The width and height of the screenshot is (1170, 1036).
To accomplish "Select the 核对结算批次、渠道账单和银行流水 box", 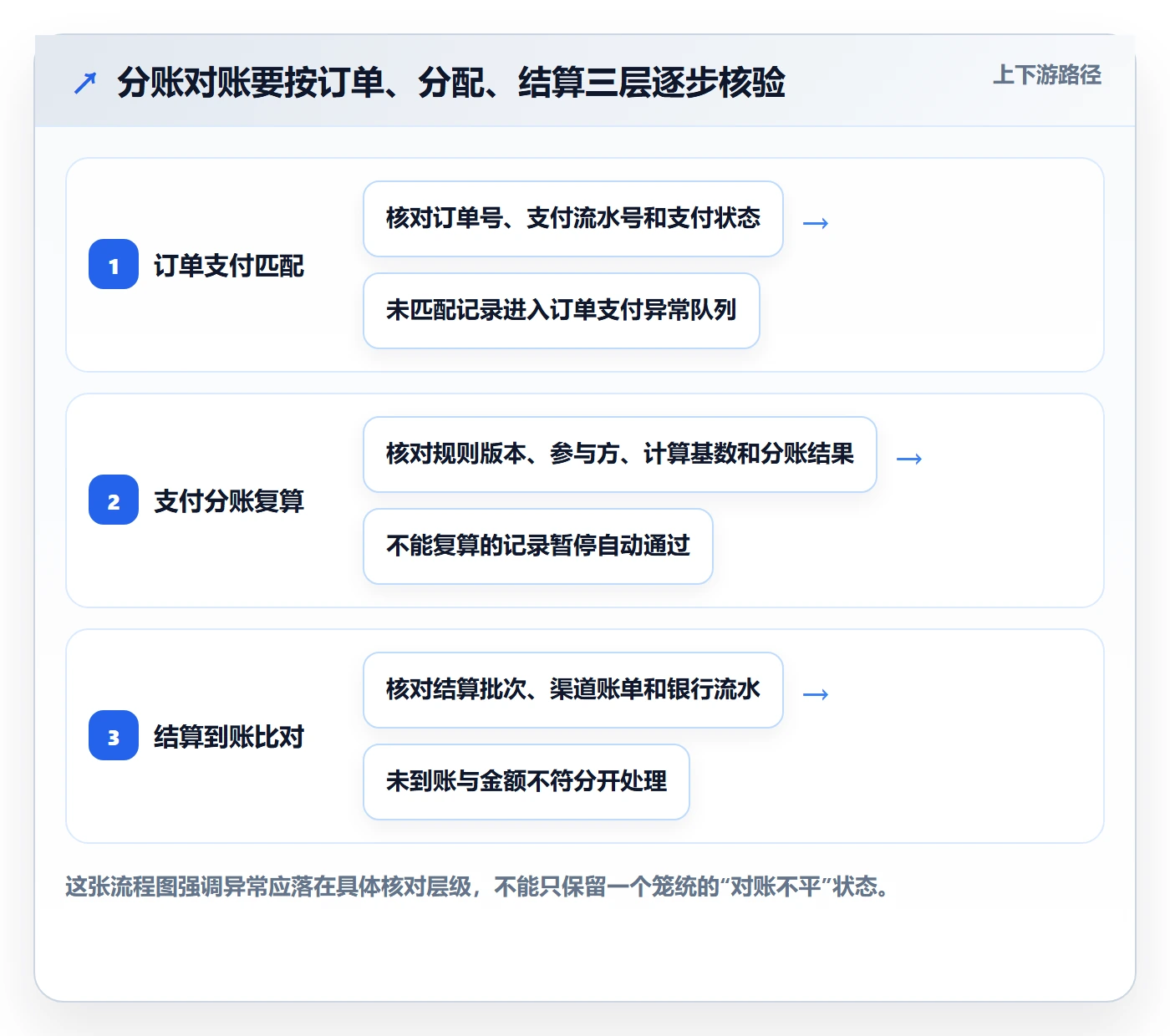I will (x=573, y=690).
